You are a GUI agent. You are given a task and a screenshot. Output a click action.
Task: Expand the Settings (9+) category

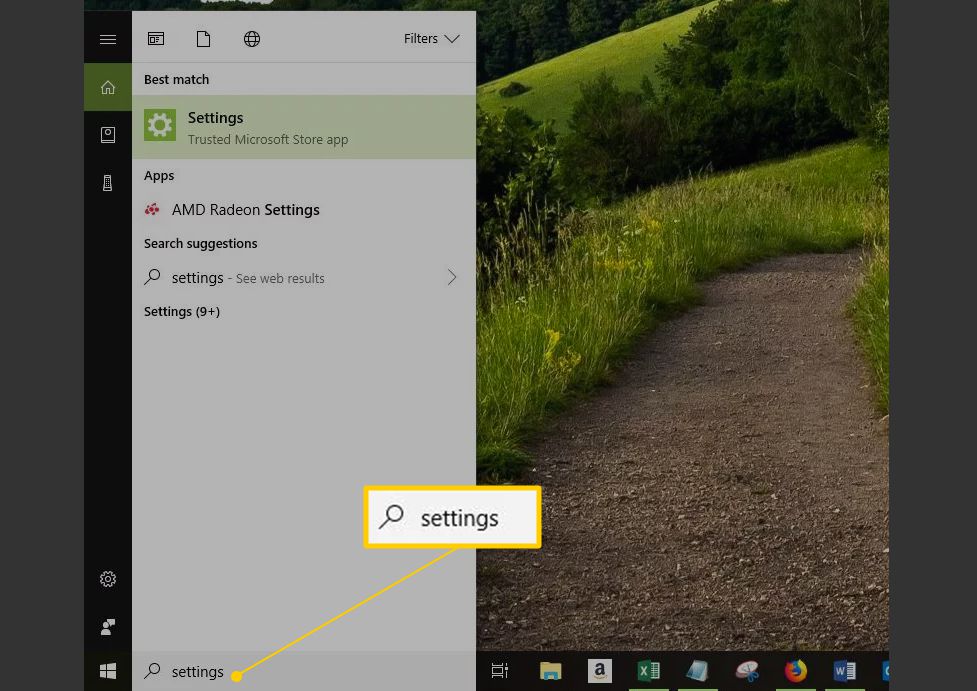click(x=182, y=312)
